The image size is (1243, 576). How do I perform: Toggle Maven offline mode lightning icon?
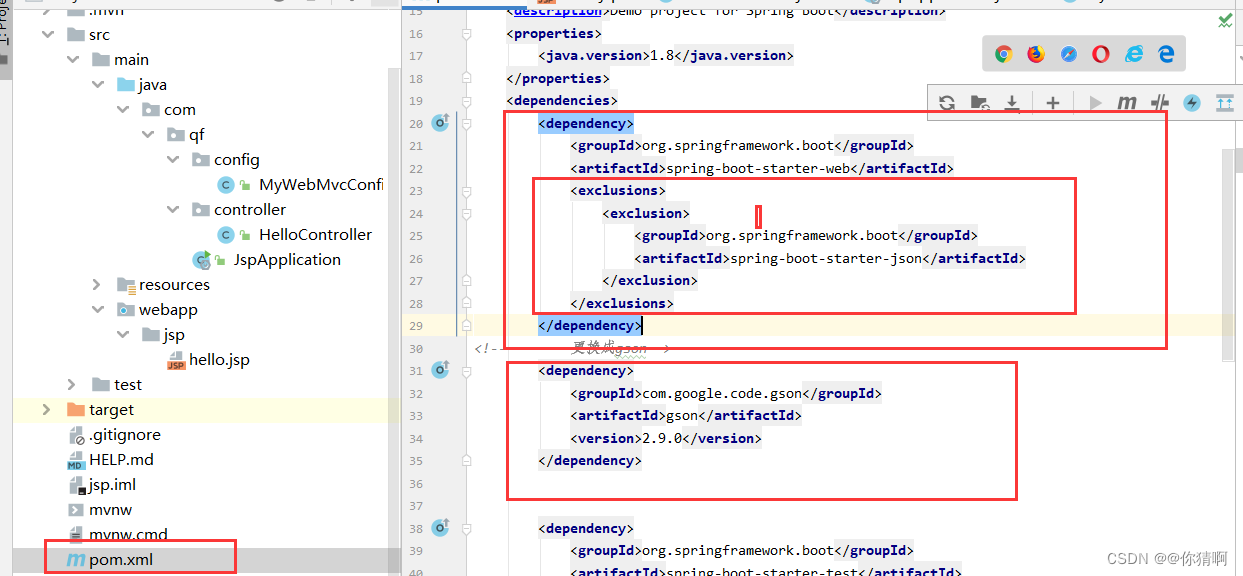[x=1190, y=102]
